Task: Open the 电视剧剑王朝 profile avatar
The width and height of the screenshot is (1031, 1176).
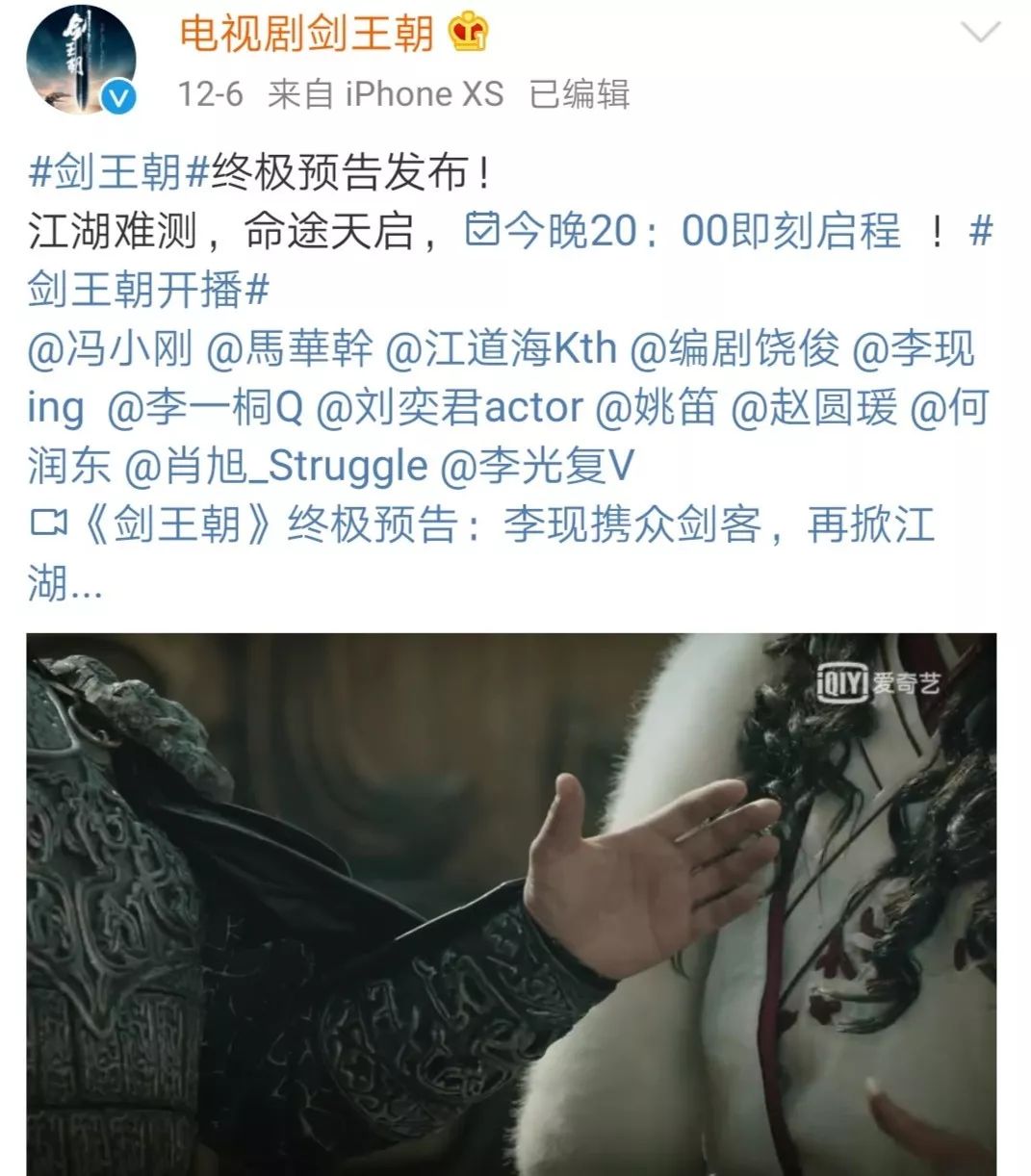Action: click(x=81, y=60)
